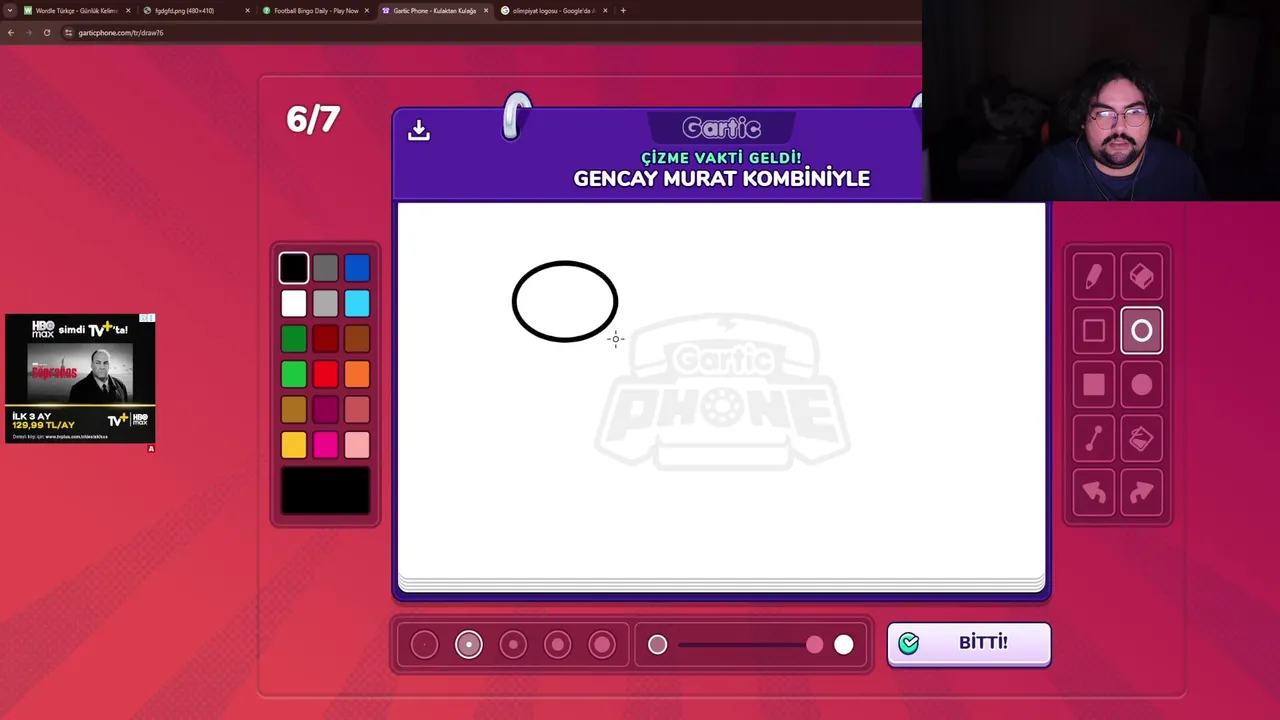
Task: Click the opacity slider handle
Action: tap(815, 645)
